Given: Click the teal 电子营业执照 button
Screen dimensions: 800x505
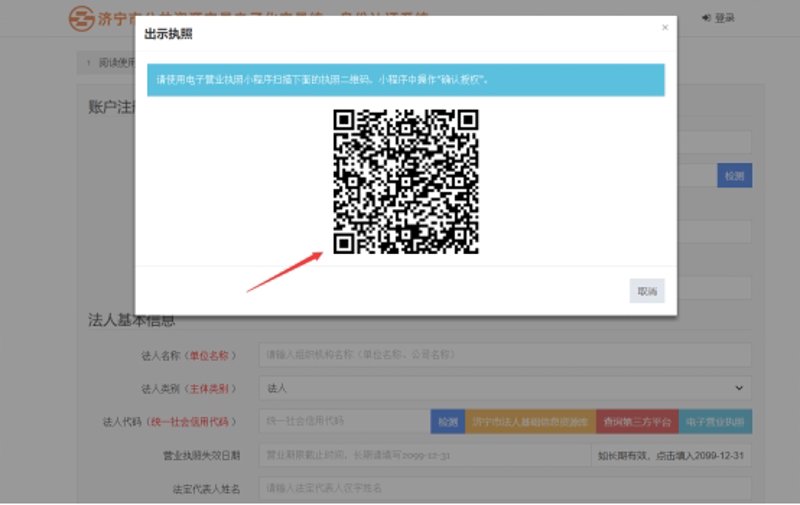Looking at the screenshot, I should [x=715, y=422].
